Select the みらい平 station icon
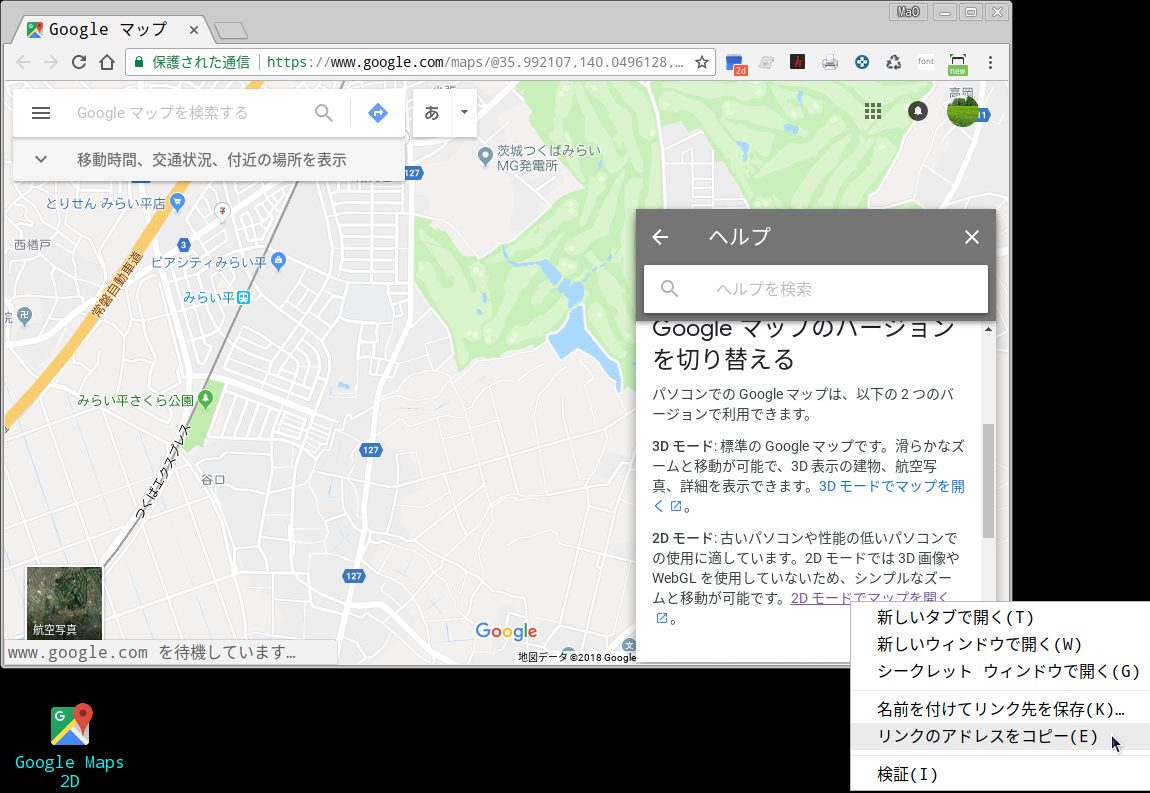Image resolution: width=1150 pixels, height=793 pixels. tap(243, 297)
